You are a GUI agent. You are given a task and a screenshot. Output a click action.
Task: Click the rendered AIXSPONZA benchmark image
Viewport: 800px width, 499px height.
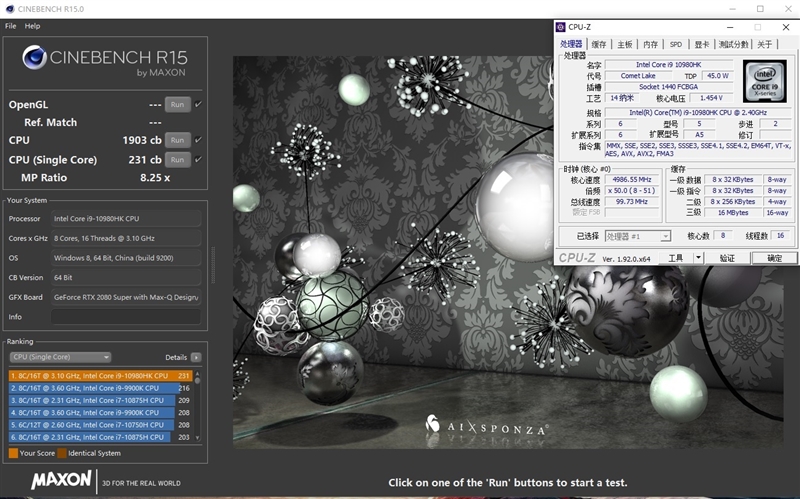pyautogui.click(x=508, y=252)
